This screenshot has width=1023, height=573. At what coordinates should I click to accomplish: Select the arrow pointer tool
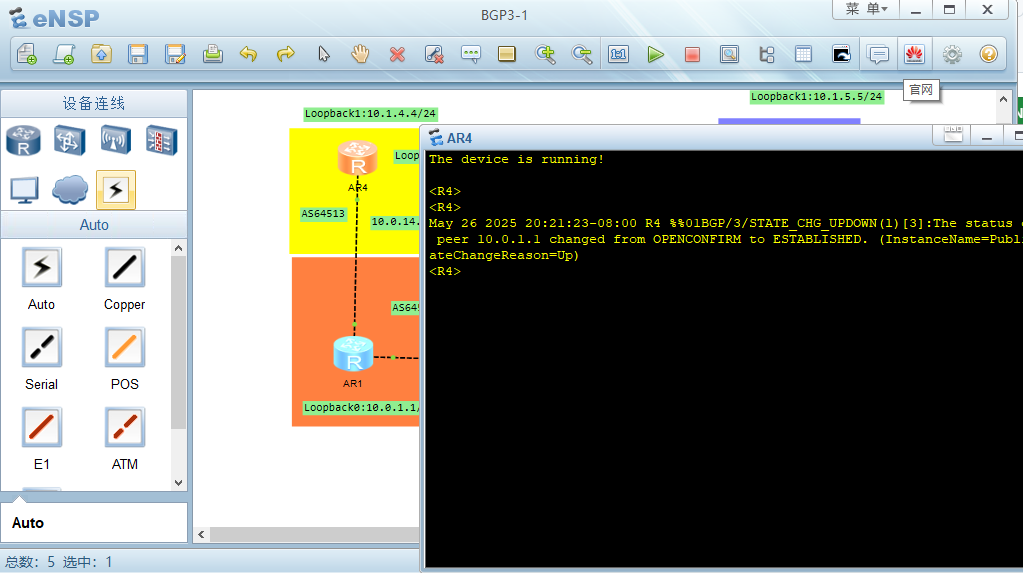click(324, 54)
